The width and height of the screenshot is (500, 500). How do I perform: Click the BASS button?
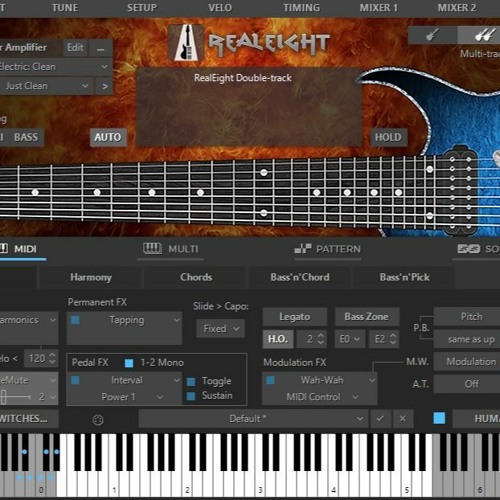[26, 137]
